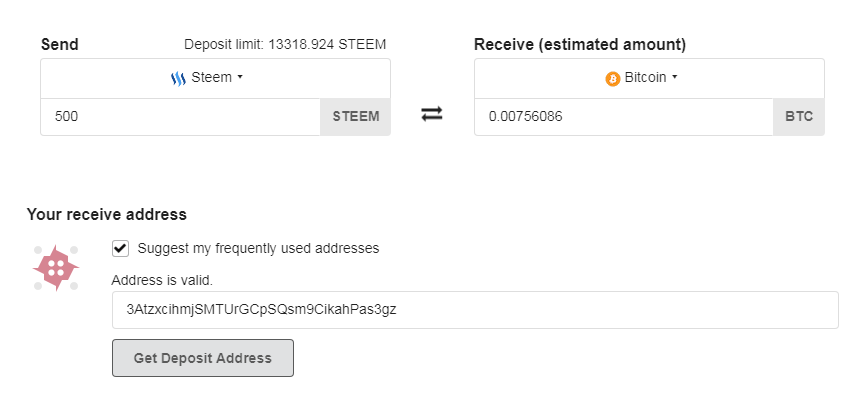
Task: Click the small arrow beside Bitcoin
Action: [x=674, y=78]
